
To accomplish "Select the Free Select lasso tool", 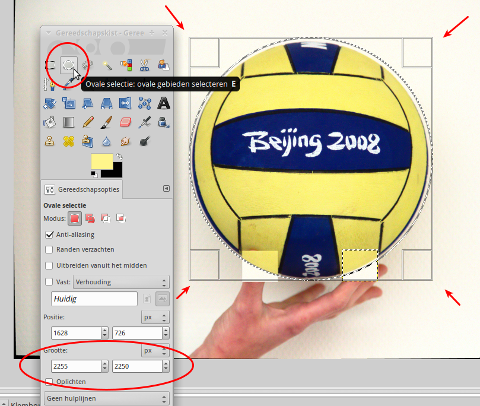I will point(88,65).
